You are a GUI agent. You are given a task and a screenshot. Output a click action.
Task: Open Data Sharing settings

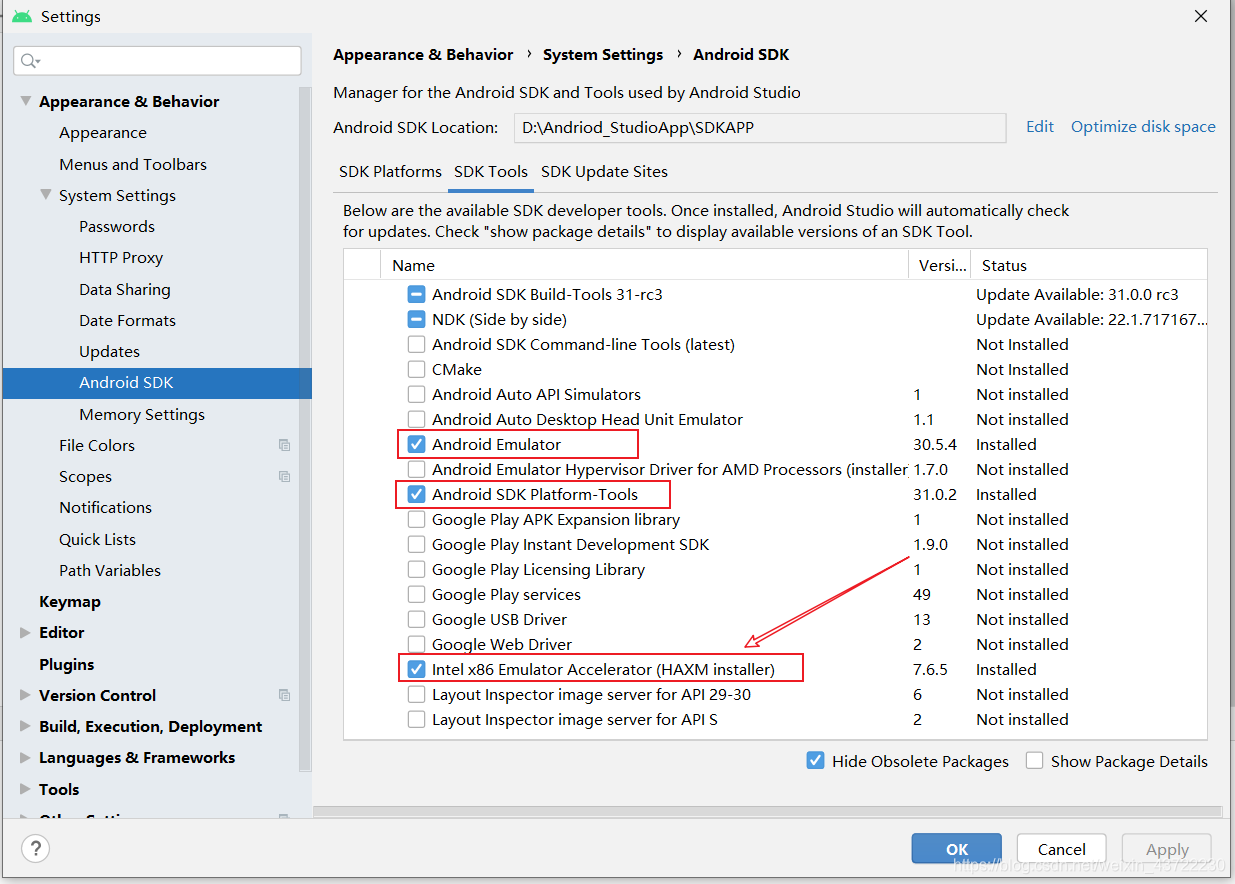[125, 289]
